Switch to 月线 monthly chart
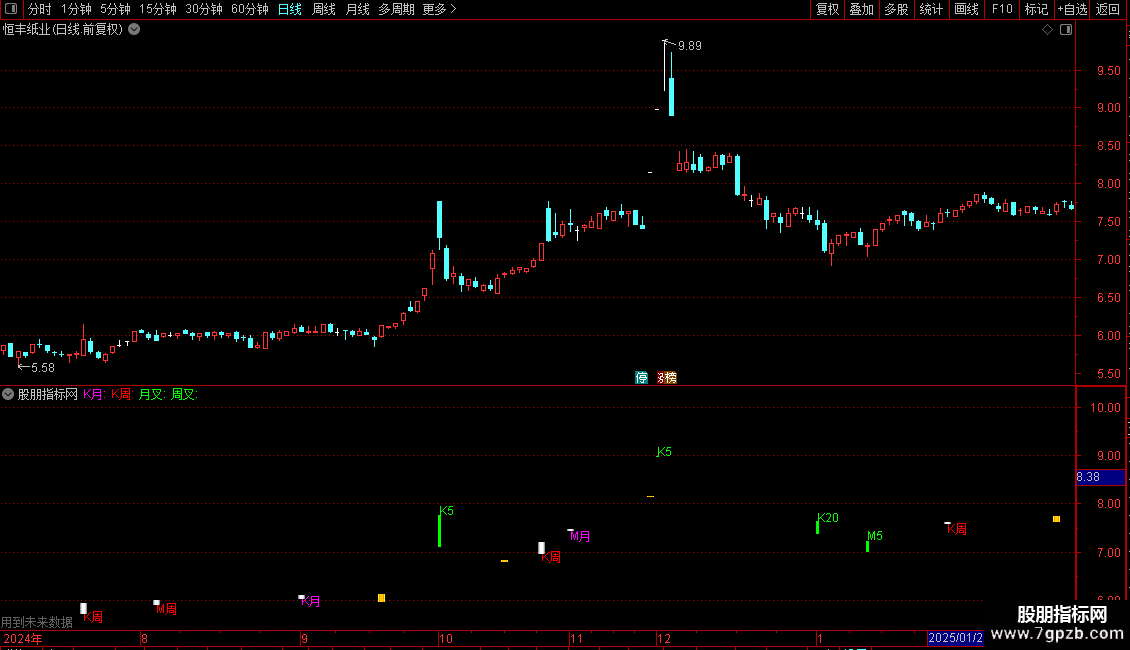1130x650 pixels. [x=357, y=9]
